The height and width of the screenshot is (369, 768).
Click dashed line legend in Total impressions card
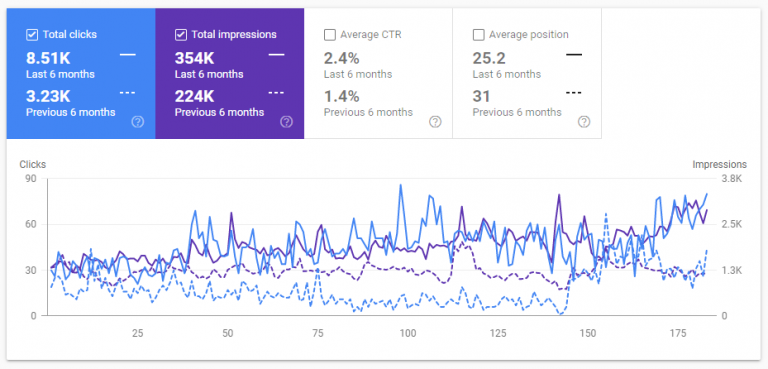point(276,92)
